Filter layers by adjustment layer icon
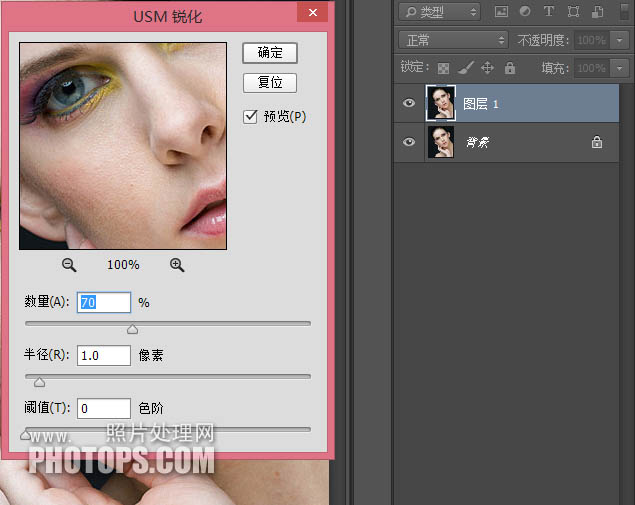The height and width of the screenshot is (505, 635). pos(525,11)
